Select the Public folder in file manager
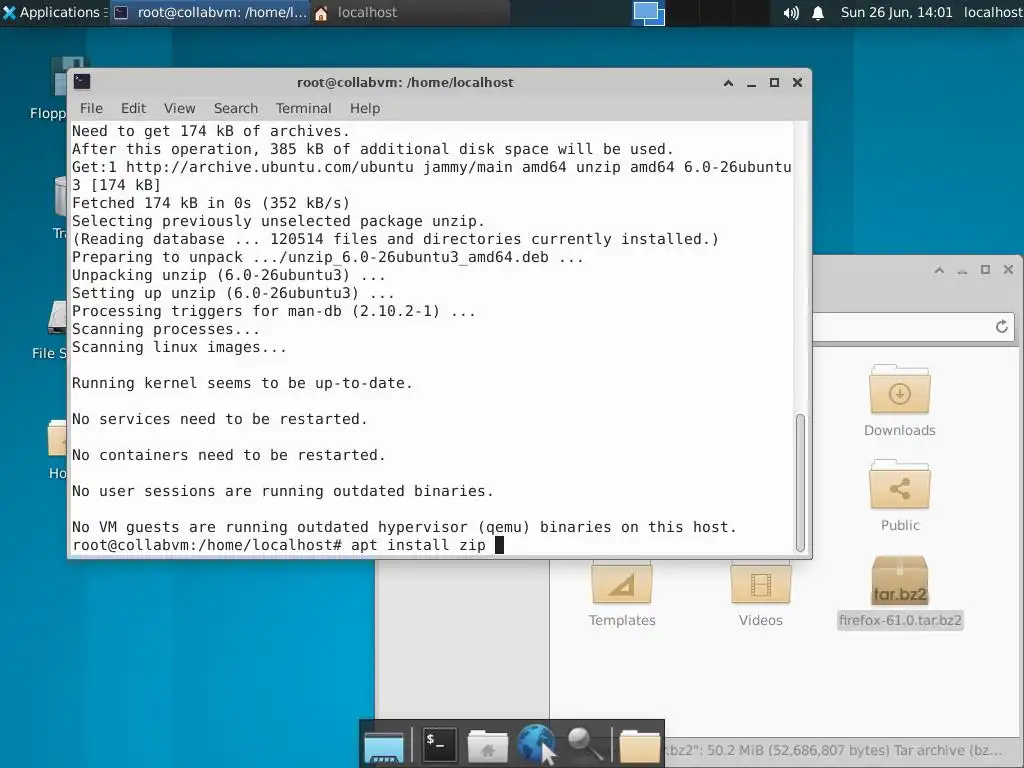The height and width of the screenshot is (768, 1024). tap(899, 496)
